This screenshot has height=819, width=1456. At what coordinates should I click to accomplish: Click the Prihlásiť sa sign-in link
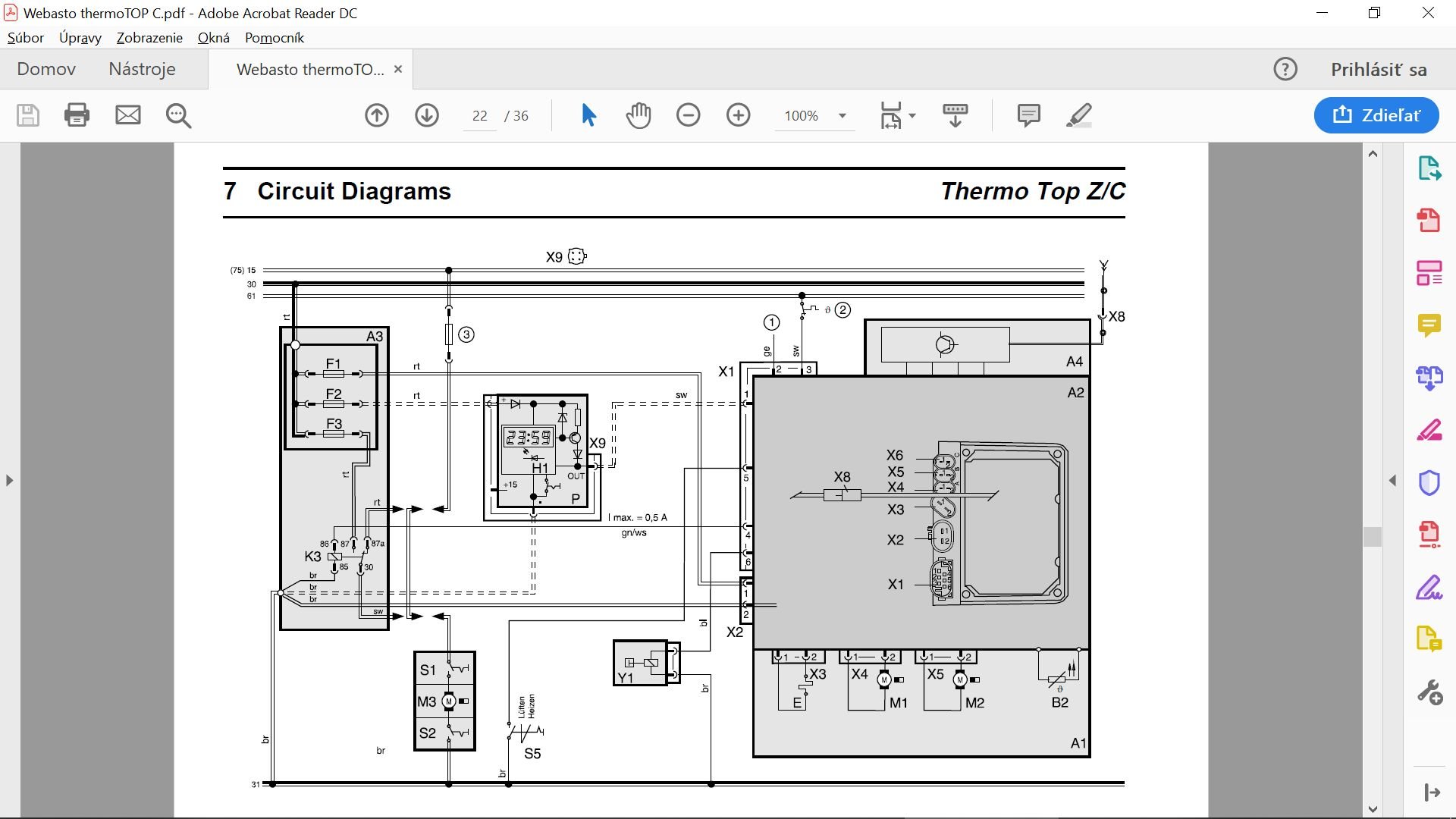(x=1379, y=70)
